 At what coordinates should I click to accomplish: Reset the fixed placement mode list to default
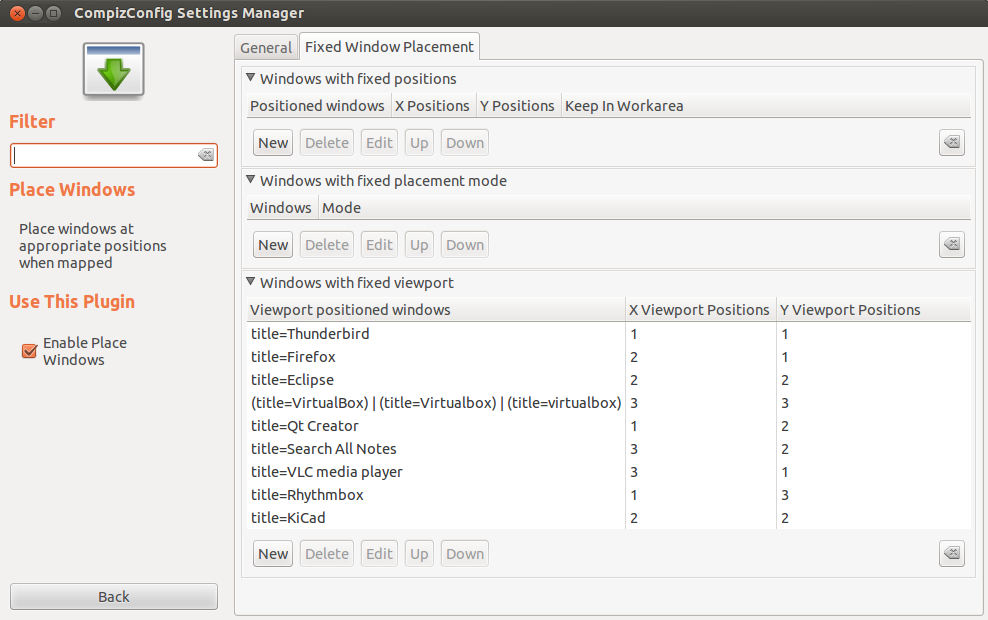tap(951, 244)
